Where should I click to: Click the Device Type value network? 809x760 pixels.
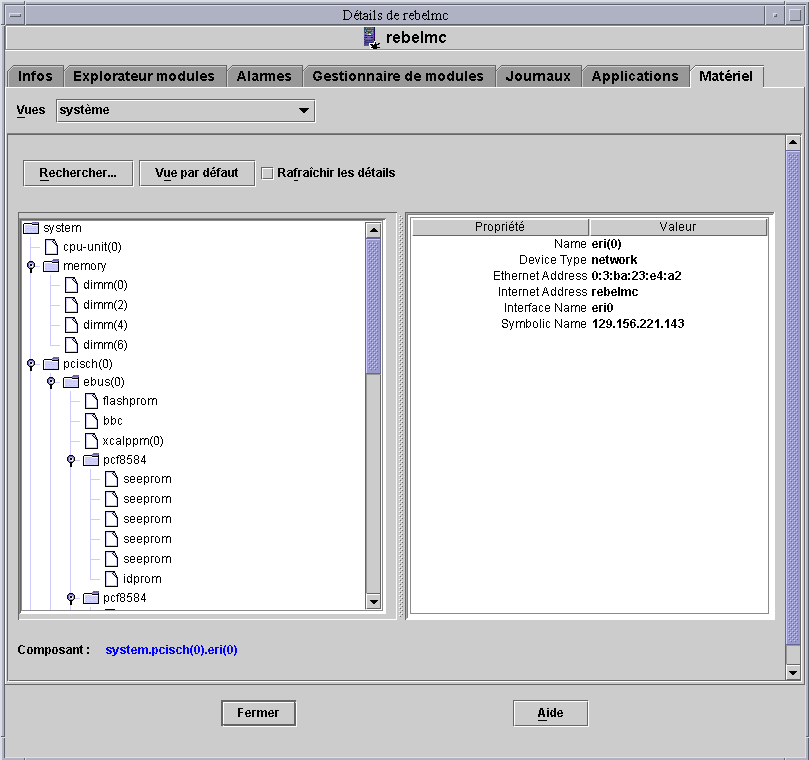(x=614, y=260)
